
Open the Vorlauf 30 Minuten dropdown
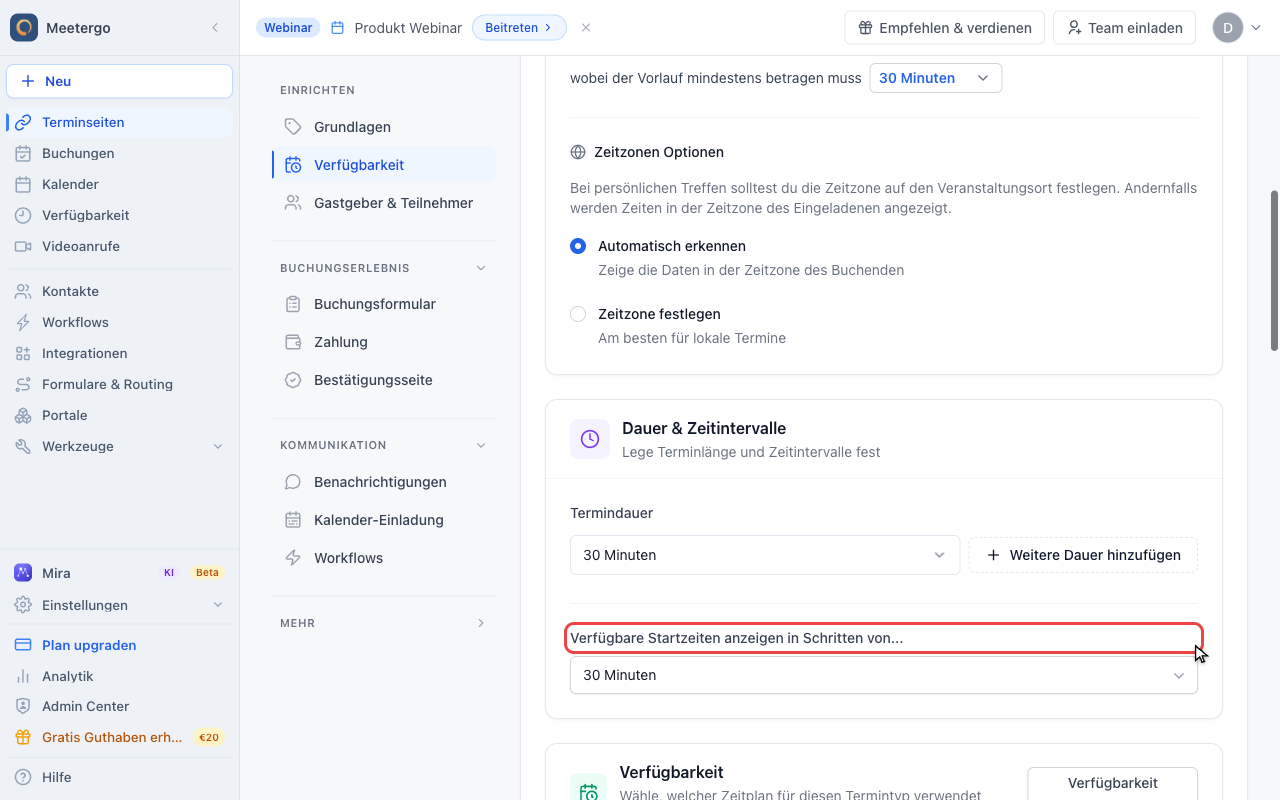[936, 78]
